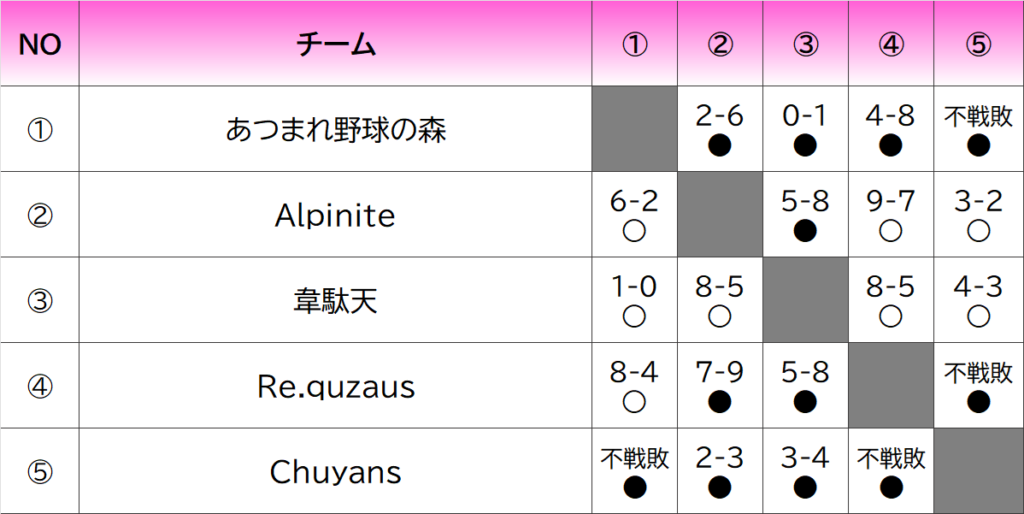Image resolution: width=1024 pixels, height=514 pixels.
Task: Click the 韋駄天 team name
Action: [335, 301]
